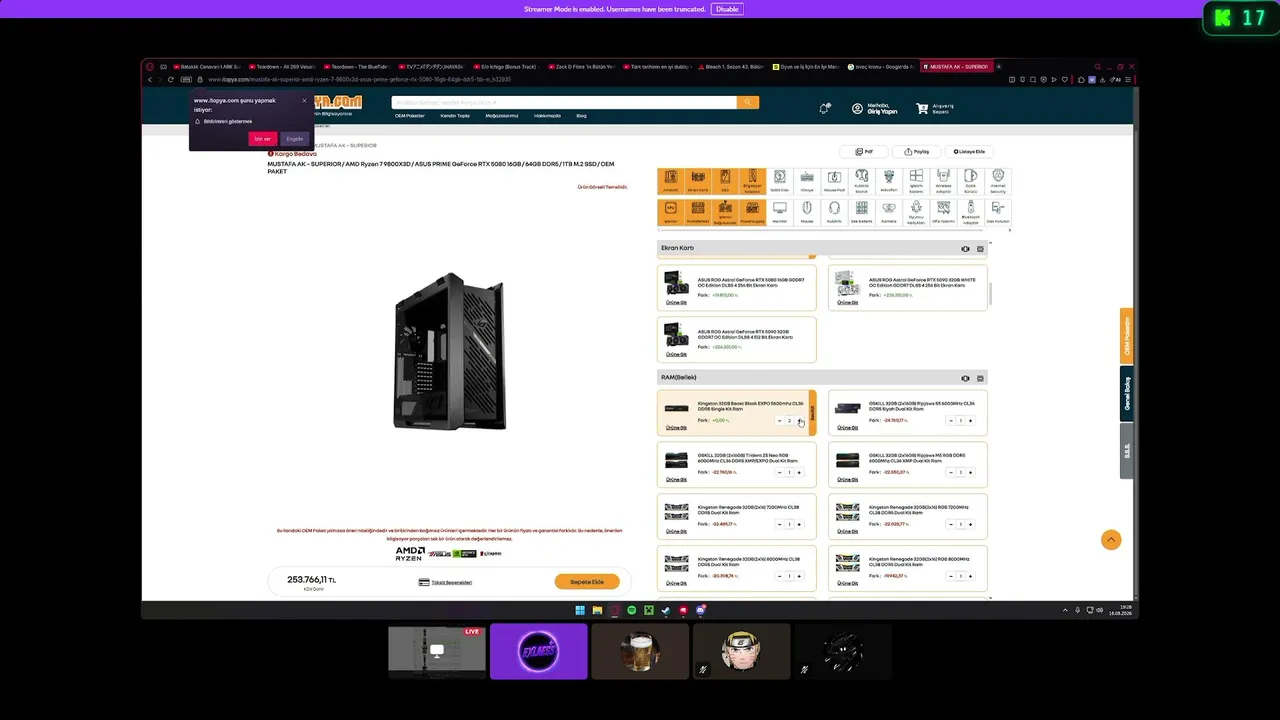Open the Ses Sistemi category icon
Image resolution: width=1280 pixels, height=720 pixels.
click(861, 212)
